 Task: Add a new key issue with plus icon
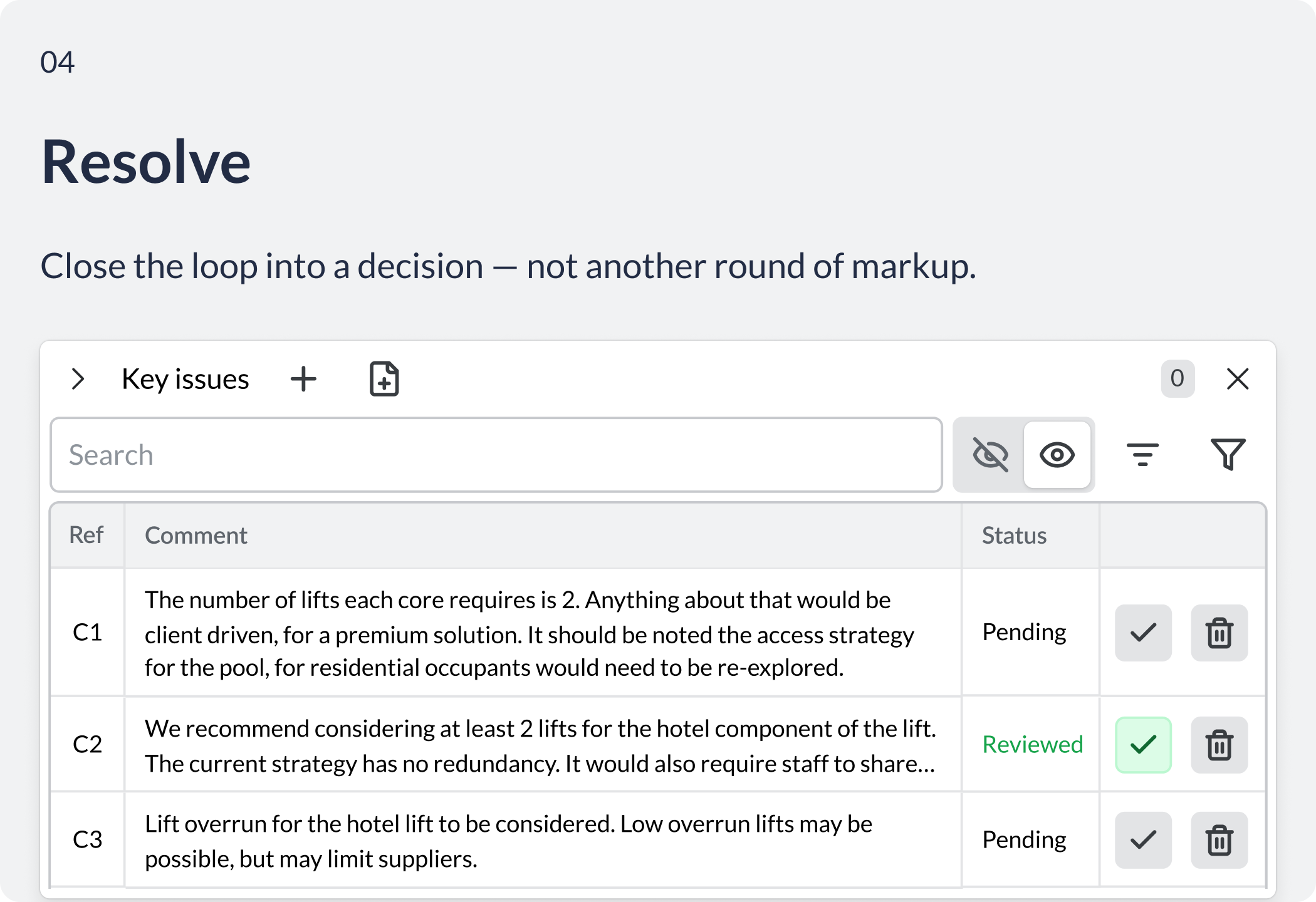pyautogui.click(x=304, y=379)
